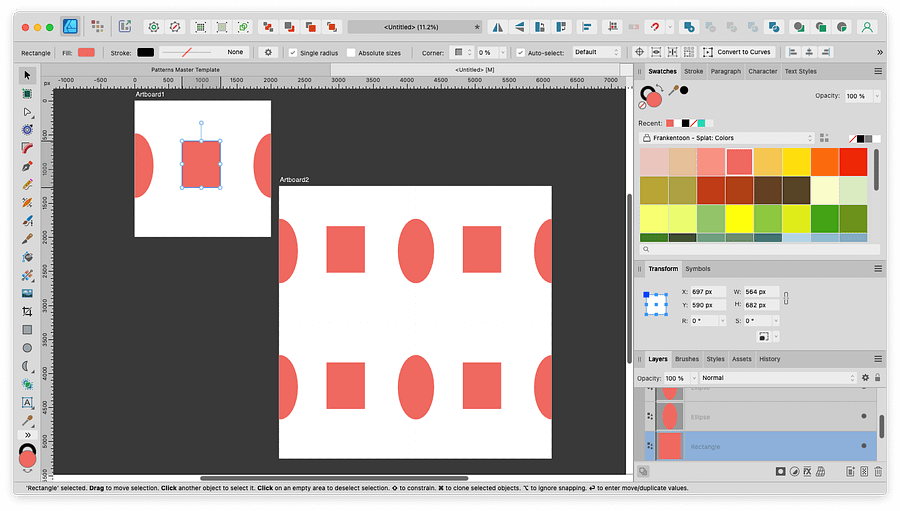Viewport: 900px width, 511px height.
Task: Enable the Absolute sizes checkbox
Action: point(351,52)
